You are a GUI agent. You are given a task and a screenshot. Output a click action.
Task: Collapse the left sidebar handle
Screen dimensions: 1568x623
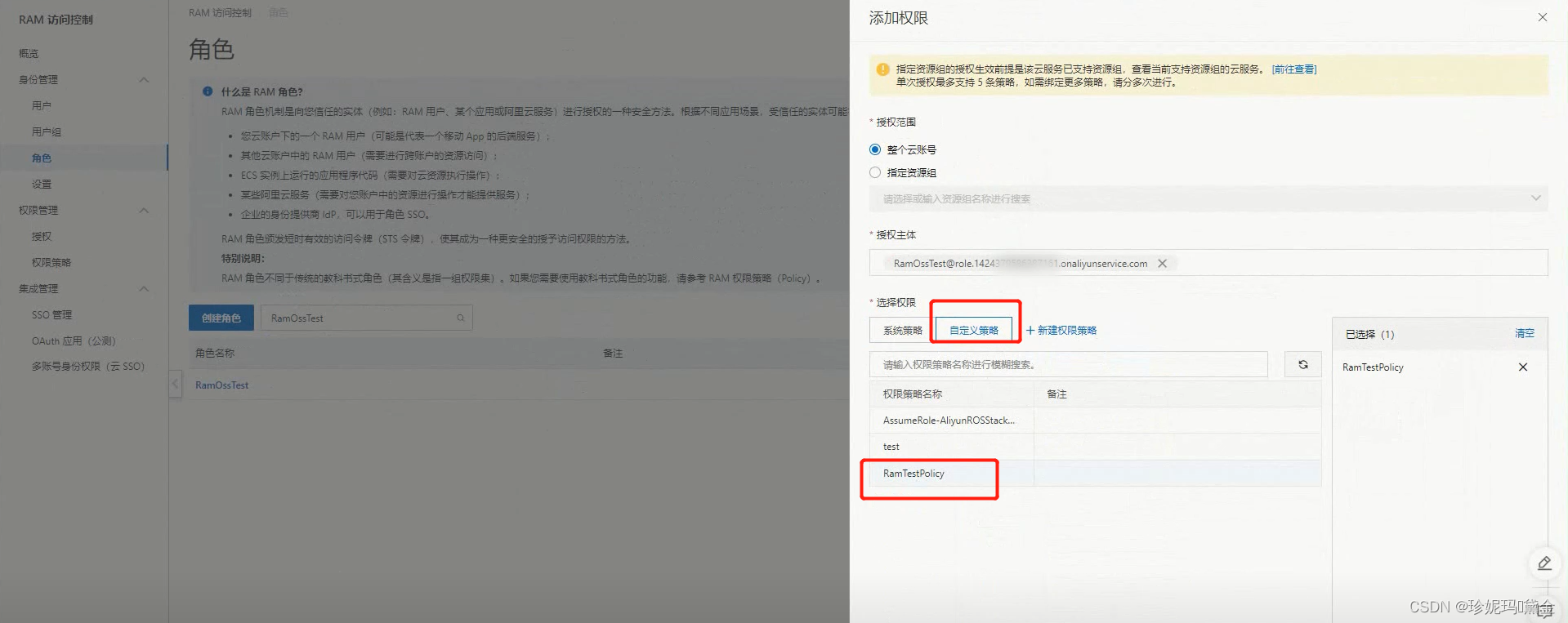pyautogui.click(x=175, y=384)
